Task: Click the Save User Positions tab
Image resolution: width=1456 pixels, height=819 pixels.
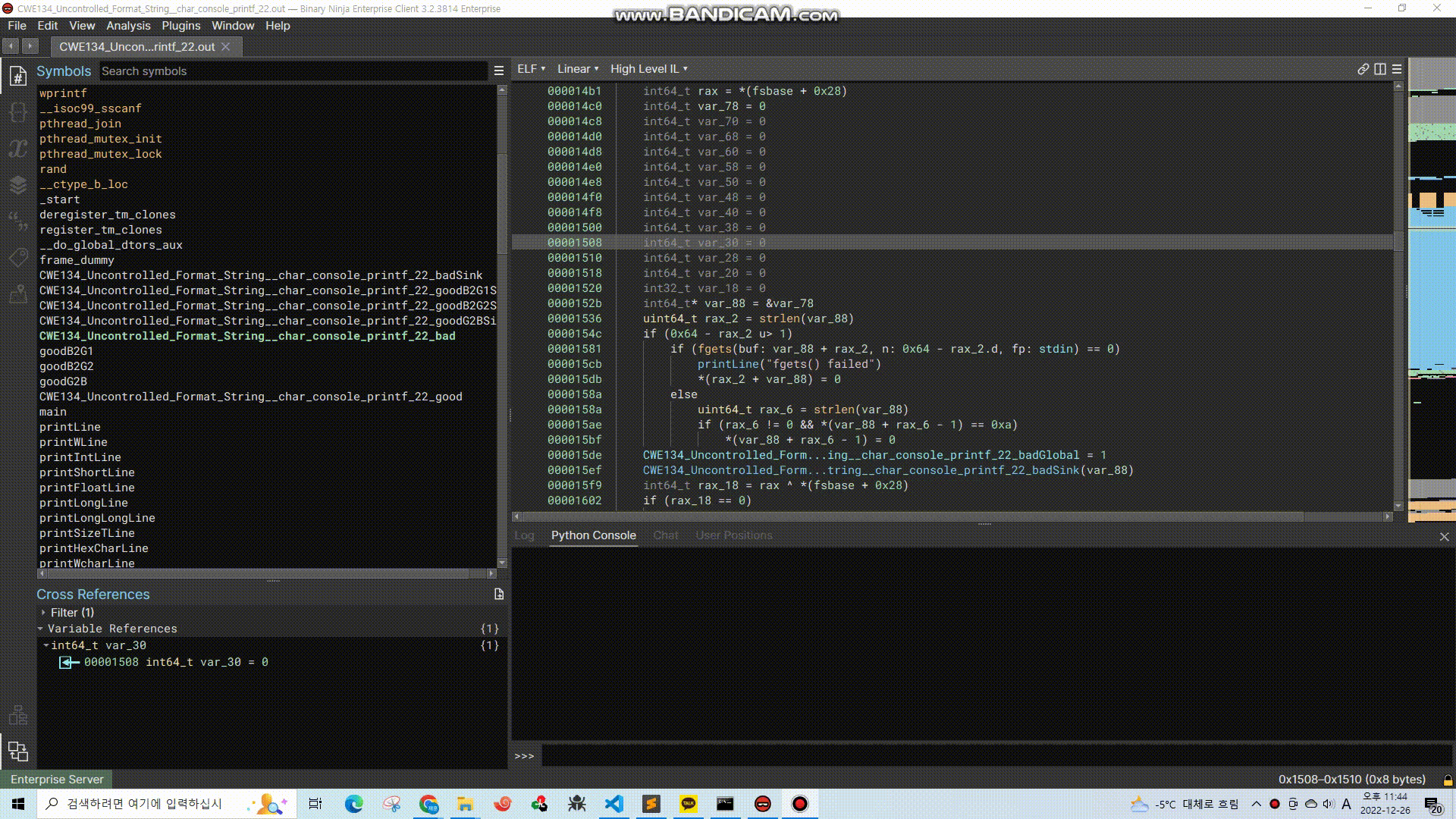Action: pos(735,535)
